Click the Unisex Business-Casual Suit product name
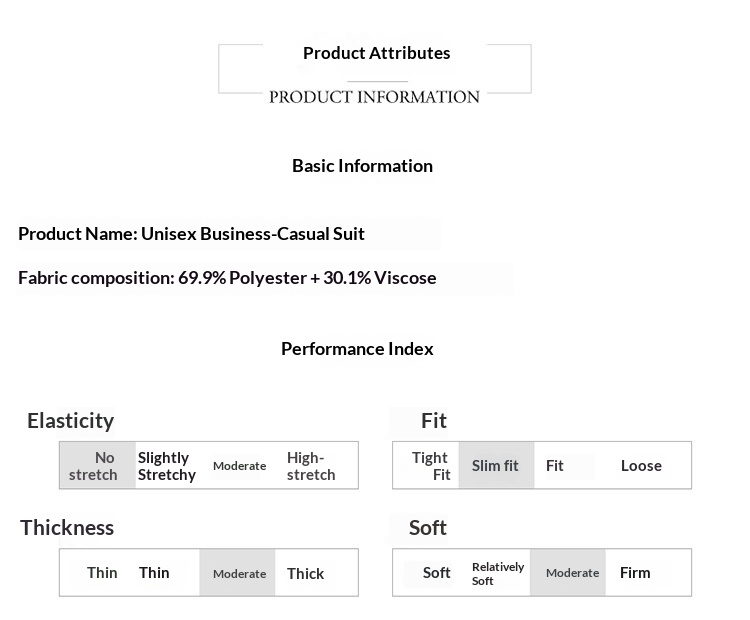Screen dimensions: 750x620 pyautogui.click(x=252, y=234)
